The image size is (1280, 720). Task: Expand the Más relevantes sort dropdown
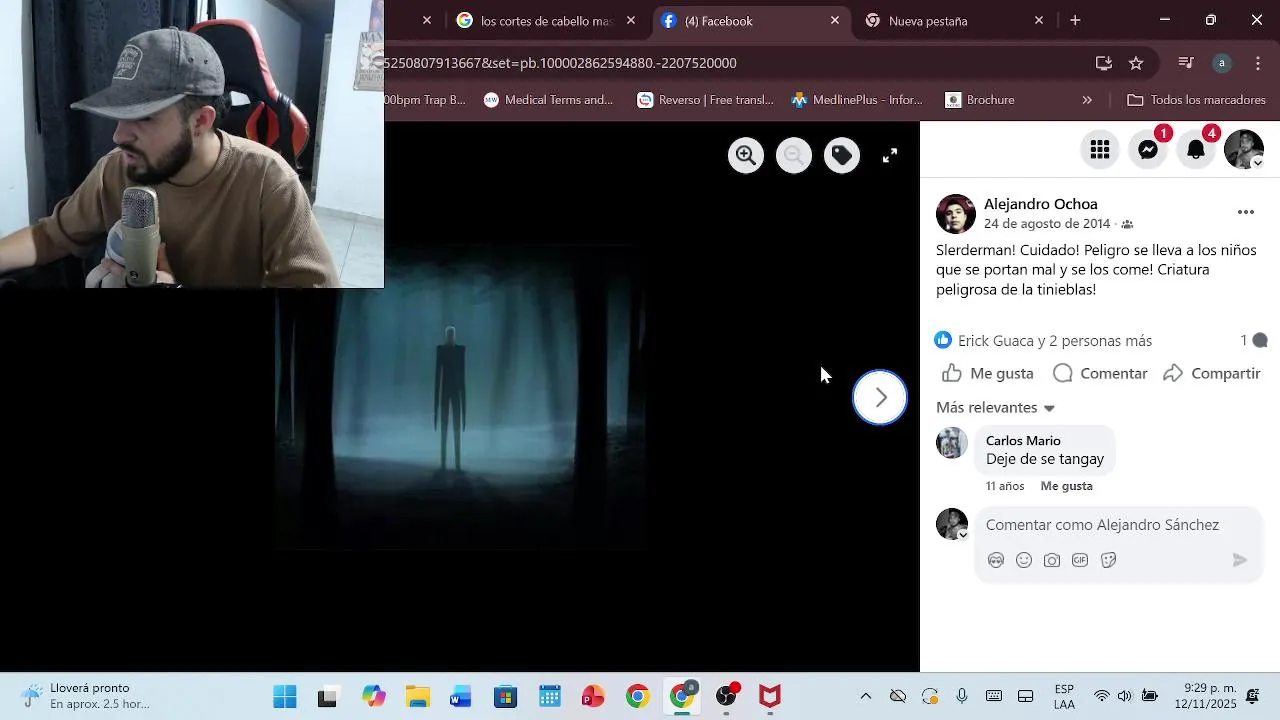pos(996,408)
